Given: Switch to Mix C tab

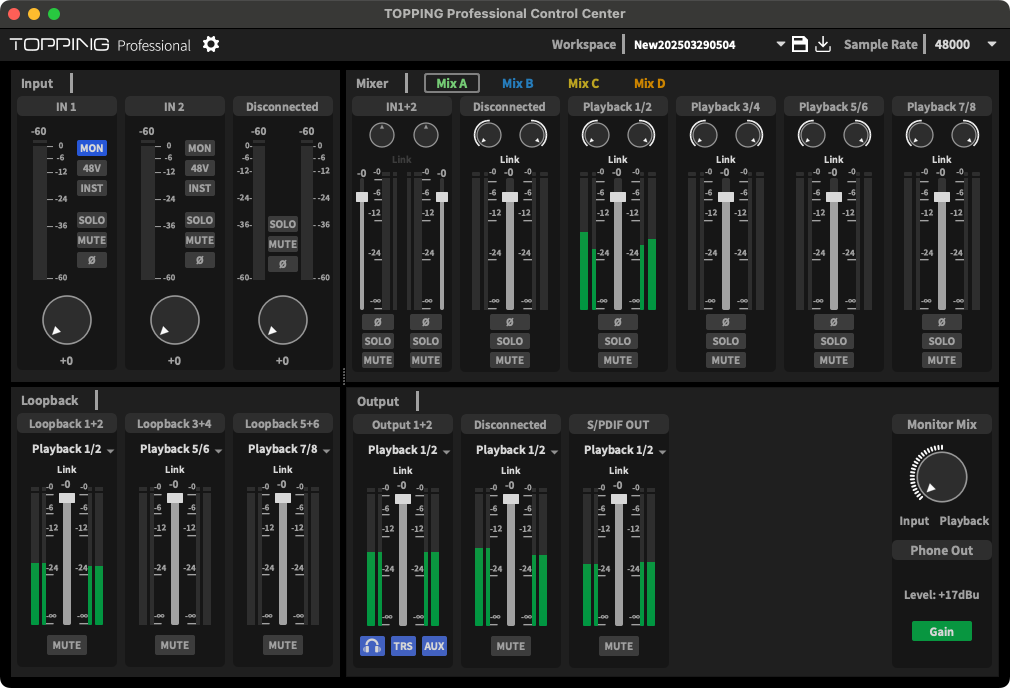Looking at the screenshot, I should click(584, 83).
